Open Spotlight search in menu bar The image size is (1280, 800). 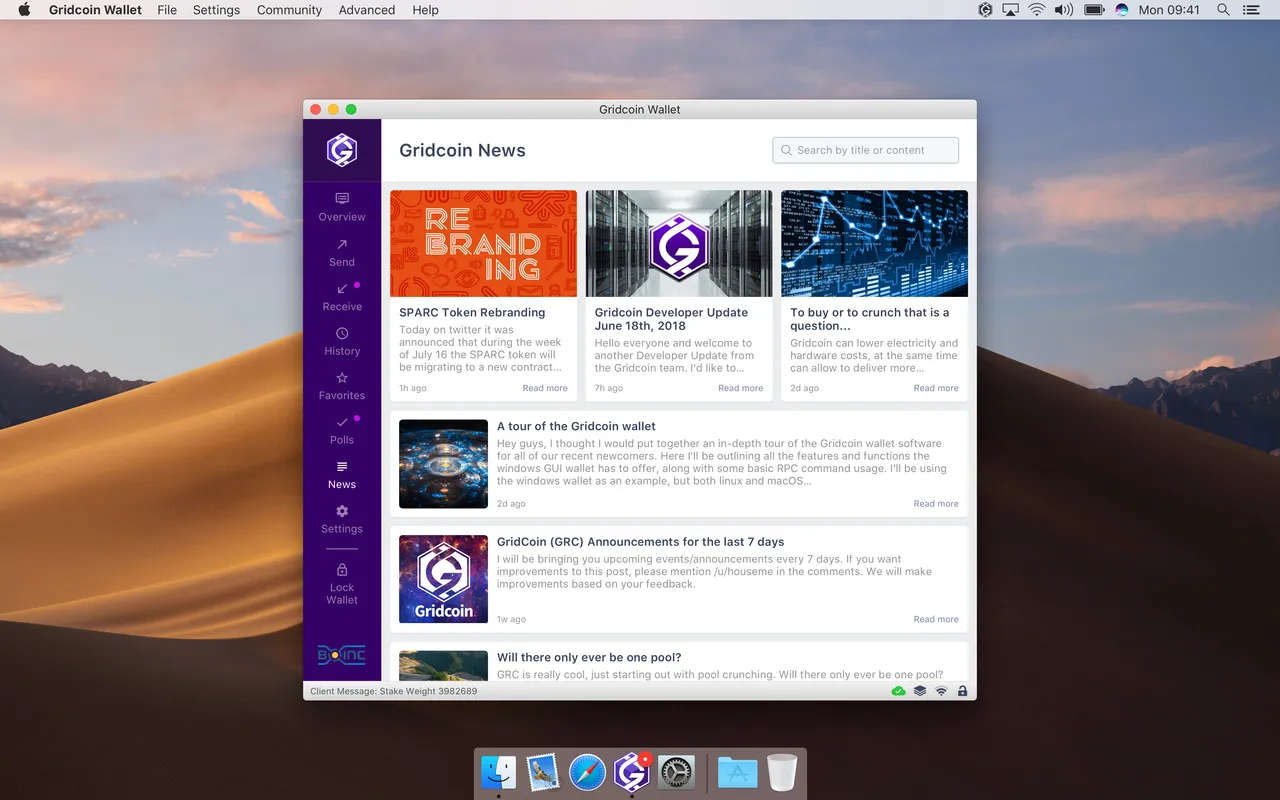click(1223, 10)
